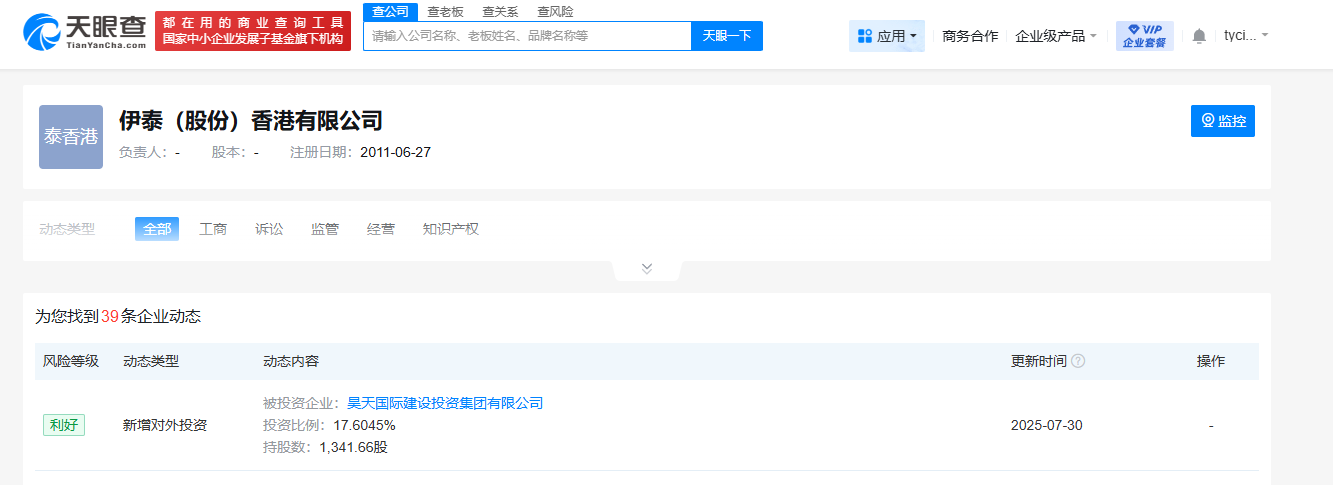Click company name 伊泰（股份）香港有限公司
The height and width of the screenshot is (485, 1333).
[251, 121]
